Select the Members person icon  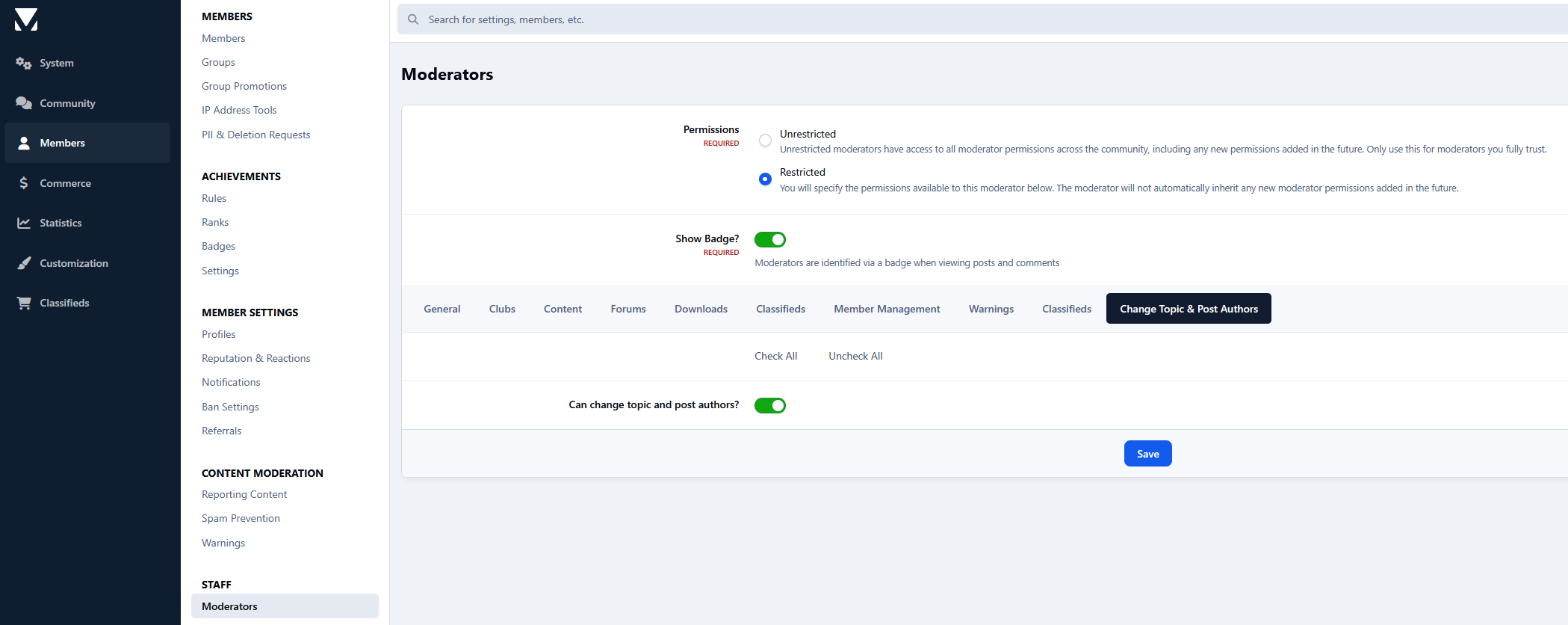(24, 143)
